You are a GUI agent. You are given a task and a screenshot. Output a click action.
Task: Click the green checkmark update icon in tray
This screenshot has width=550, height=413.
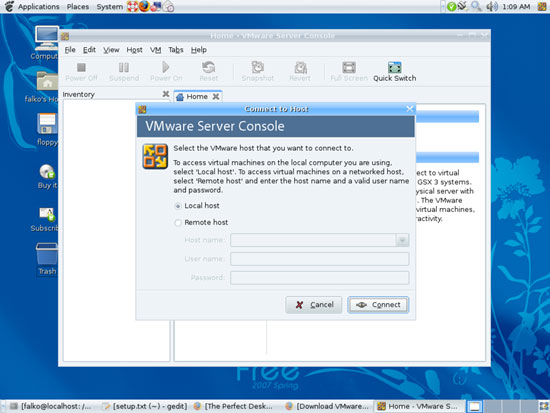pos(451,6)
